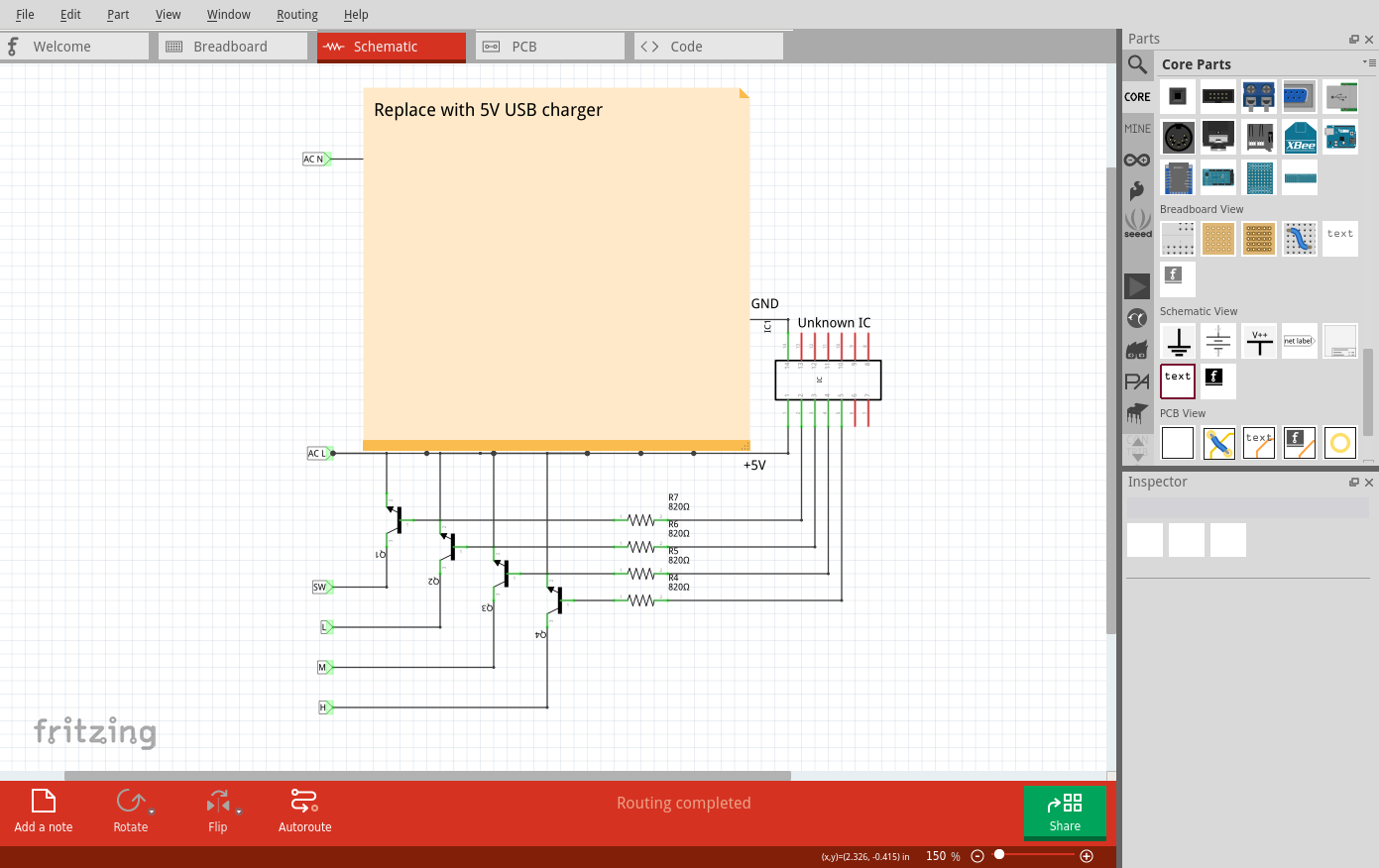Pick the XBee module part
This screenshot has width=1379, height=868.
click(1300, 137)
